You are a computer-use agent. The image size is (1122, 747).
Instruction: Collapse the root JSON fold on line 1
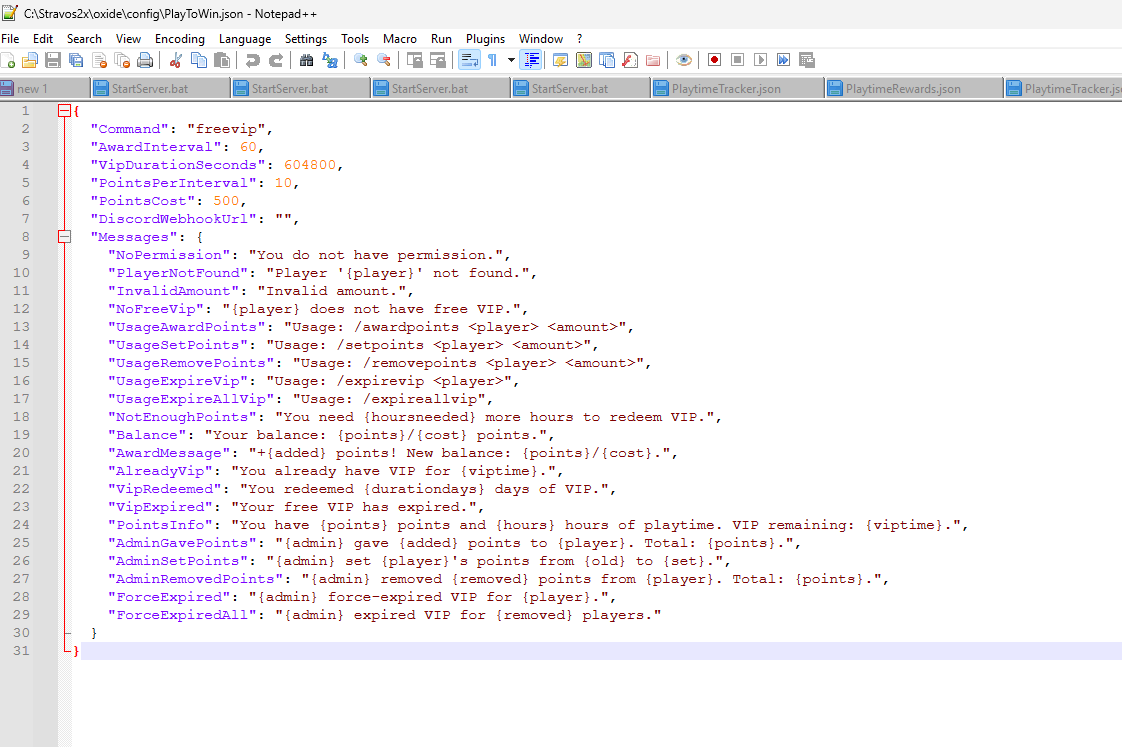pyautogui.click(x=65, y=110)
